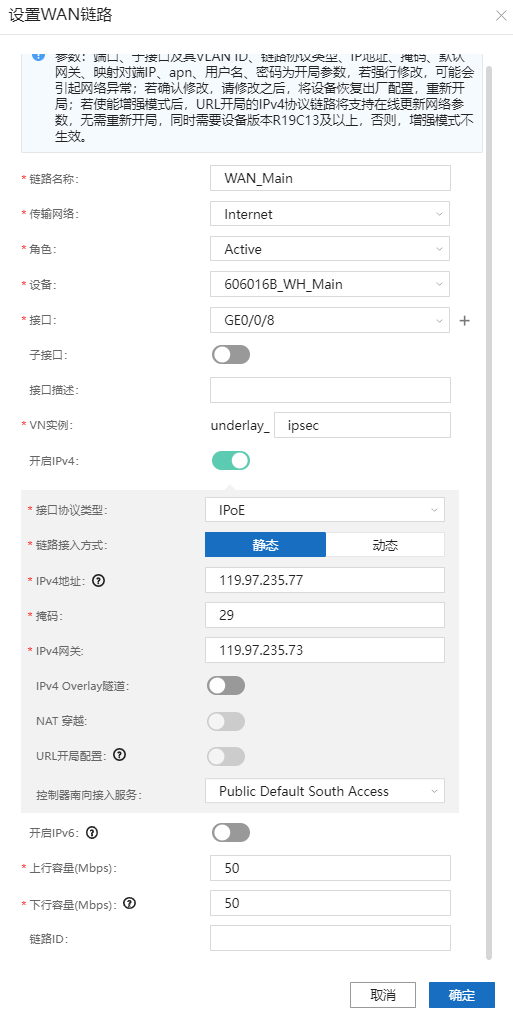Click the 取消 button
The image size is (513, 1028).
(383, 995)
